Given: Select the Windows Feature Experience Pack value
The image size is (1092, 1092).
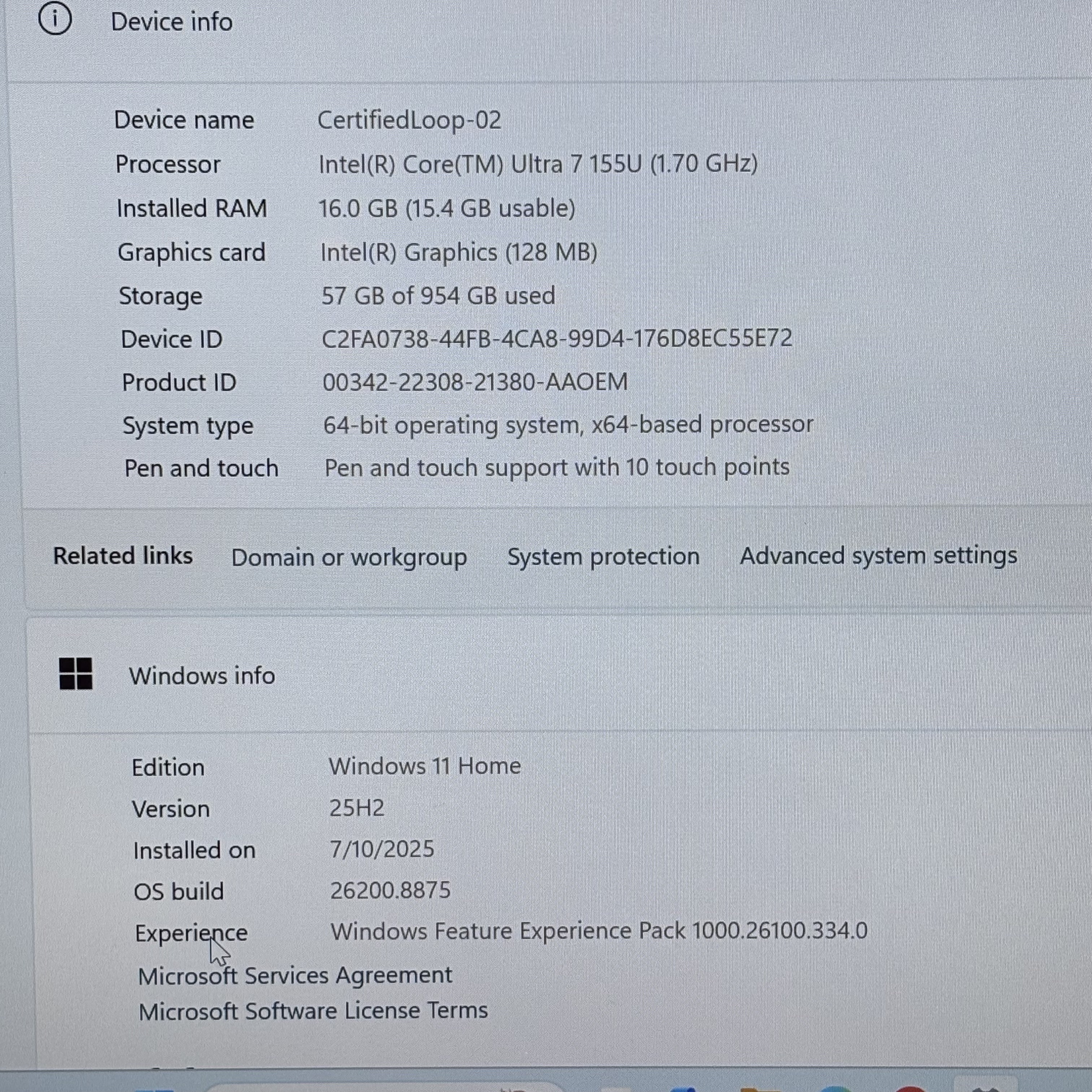Looking at the screenshot, I should 599,931.
